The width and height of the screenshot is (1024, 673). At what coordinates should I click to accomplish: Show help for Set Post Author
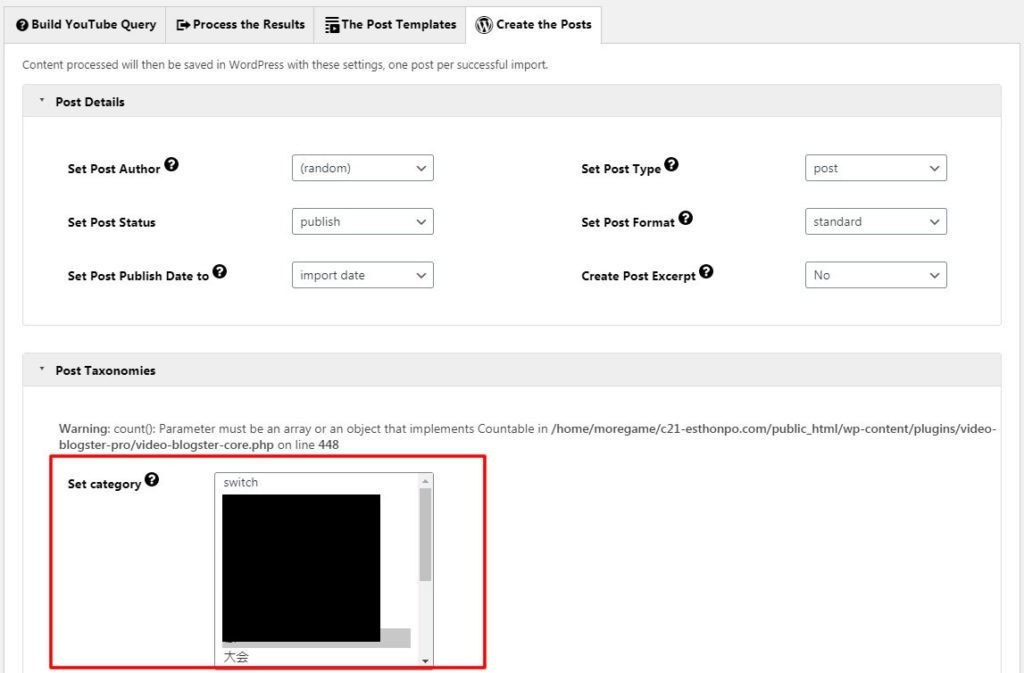[x=171, y=164]
